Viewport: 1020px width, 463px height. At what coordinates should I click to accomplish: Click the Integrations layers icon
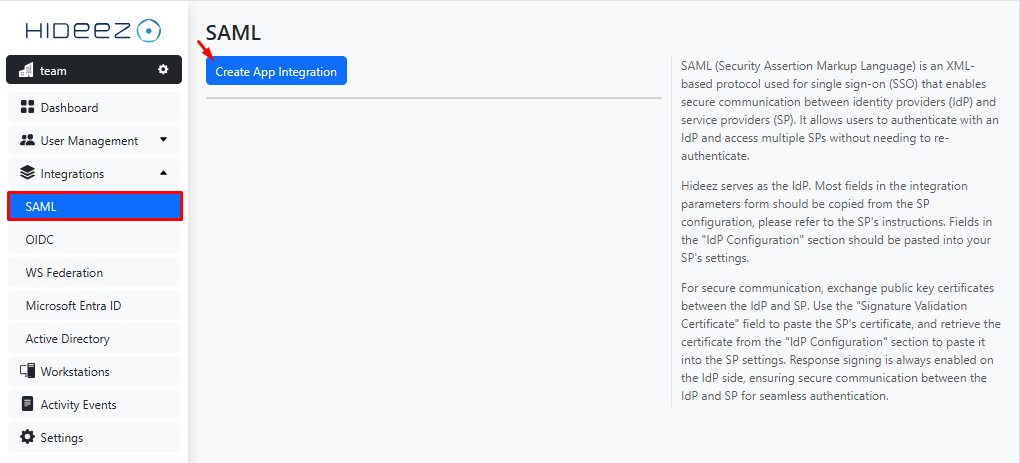(28, 173)
